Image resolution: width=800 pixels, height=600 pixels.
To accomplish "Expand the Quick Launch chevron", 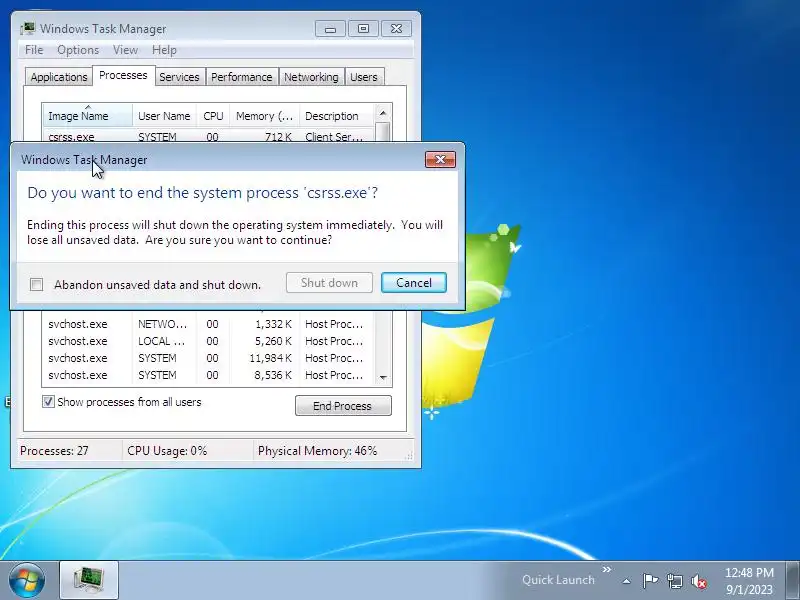I will [607, 569].
